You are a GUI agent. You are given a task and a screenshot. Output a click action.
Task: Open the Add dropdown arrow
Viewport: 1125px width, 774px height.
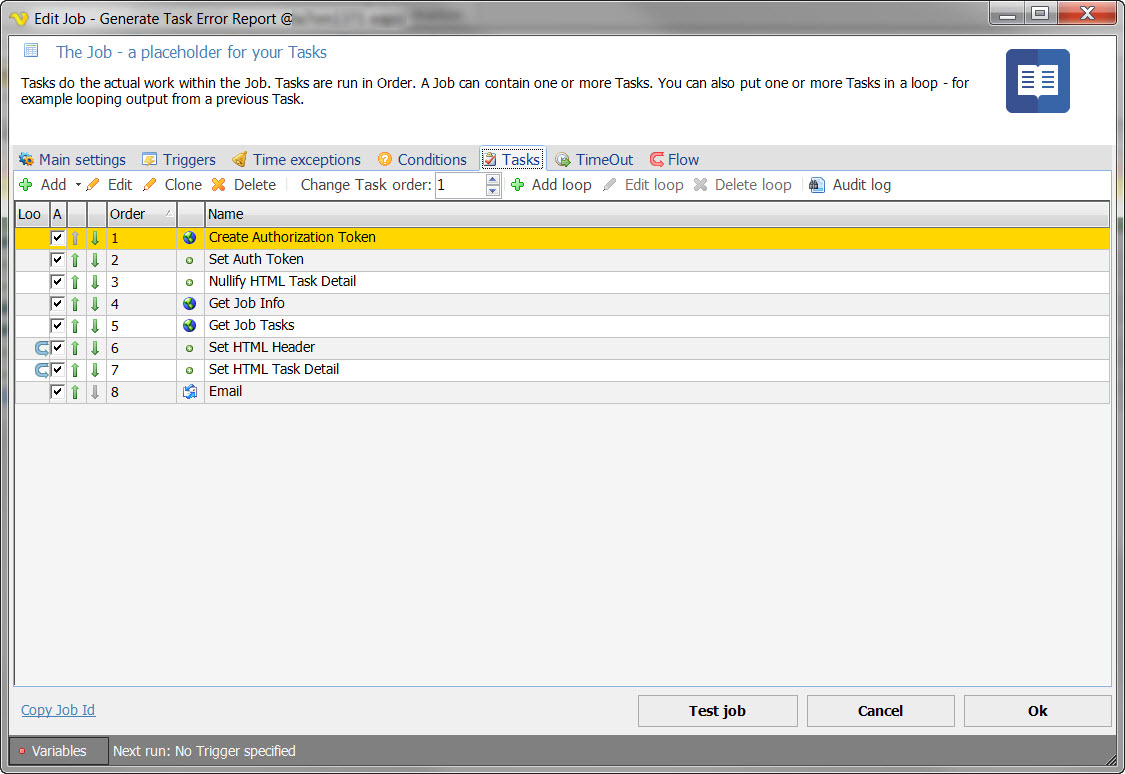coord(78,185)
